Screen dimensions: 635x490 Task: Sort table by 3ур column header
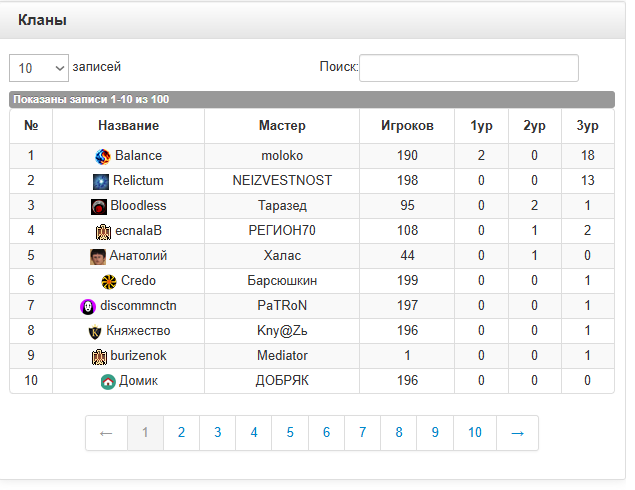click(587, 126)
